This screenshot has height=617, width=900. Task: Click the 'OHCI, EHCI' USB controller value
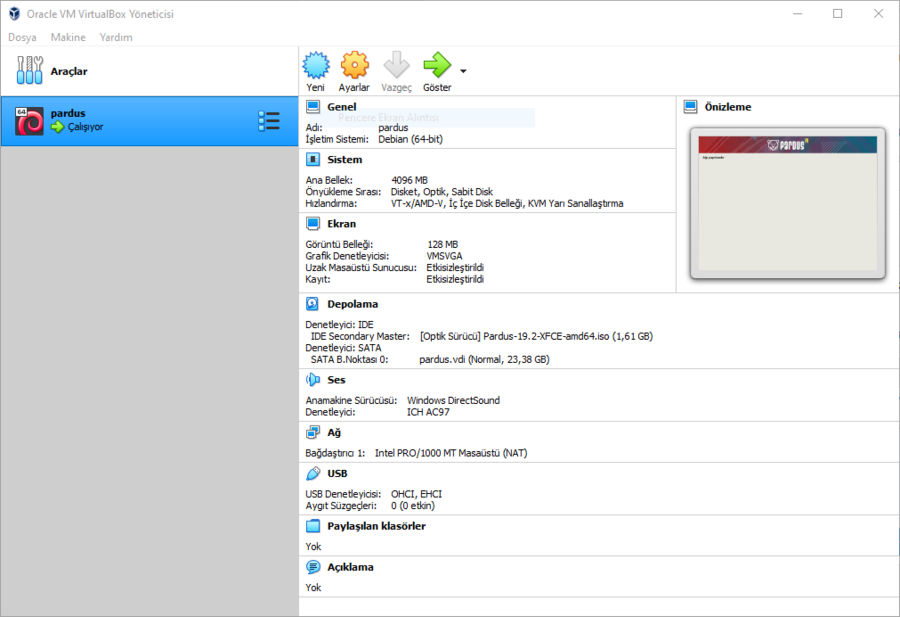click(x=417, y=494)
